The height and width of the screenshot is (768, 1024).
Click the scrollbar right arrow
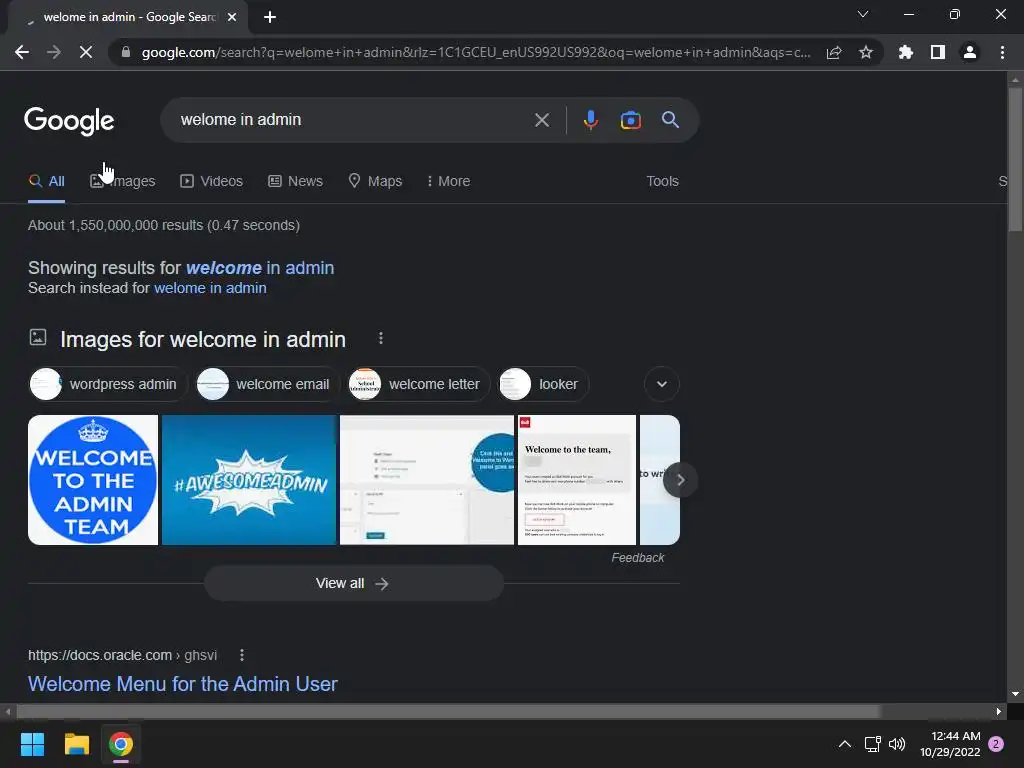(999, 711)
